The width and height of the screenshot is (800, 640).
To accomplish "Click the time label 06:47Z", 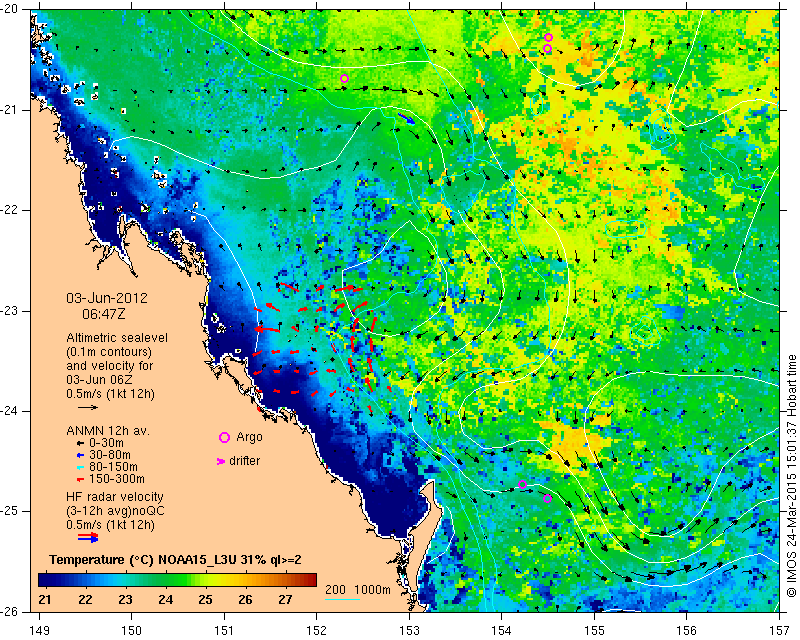I will coord(104,314).
